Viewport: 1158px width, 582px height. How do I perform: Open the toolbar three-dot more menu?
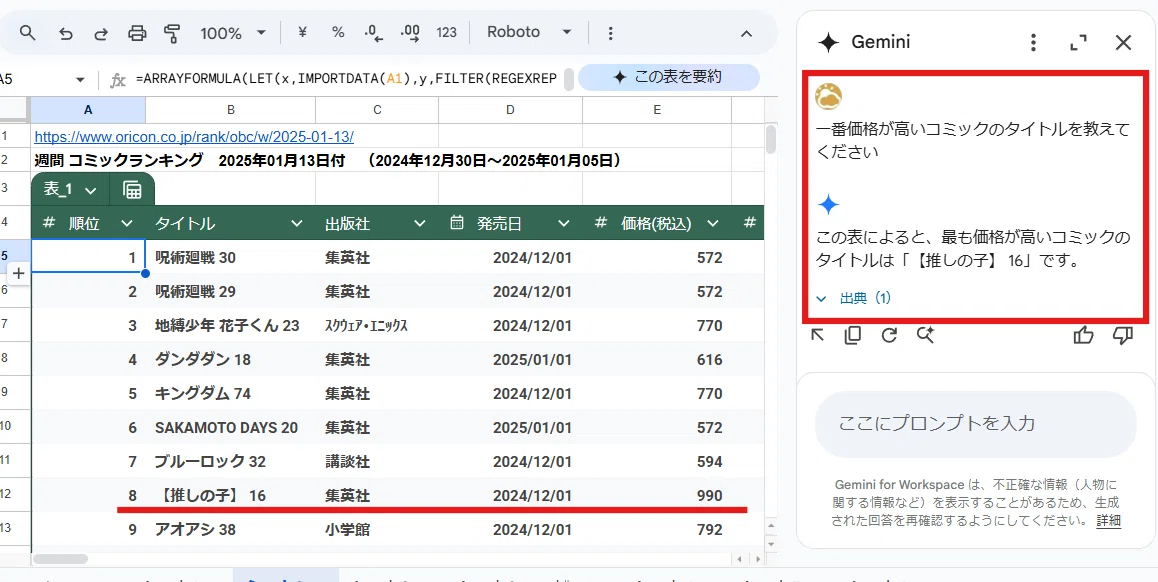(610, 32)
